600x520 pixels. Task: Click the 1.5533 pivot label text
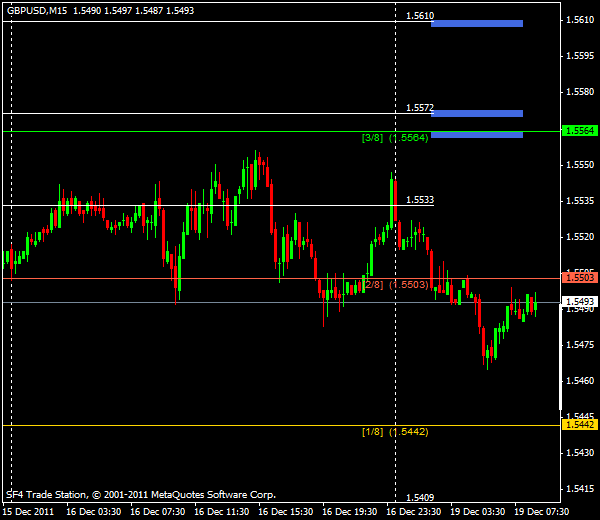[420, 200]
